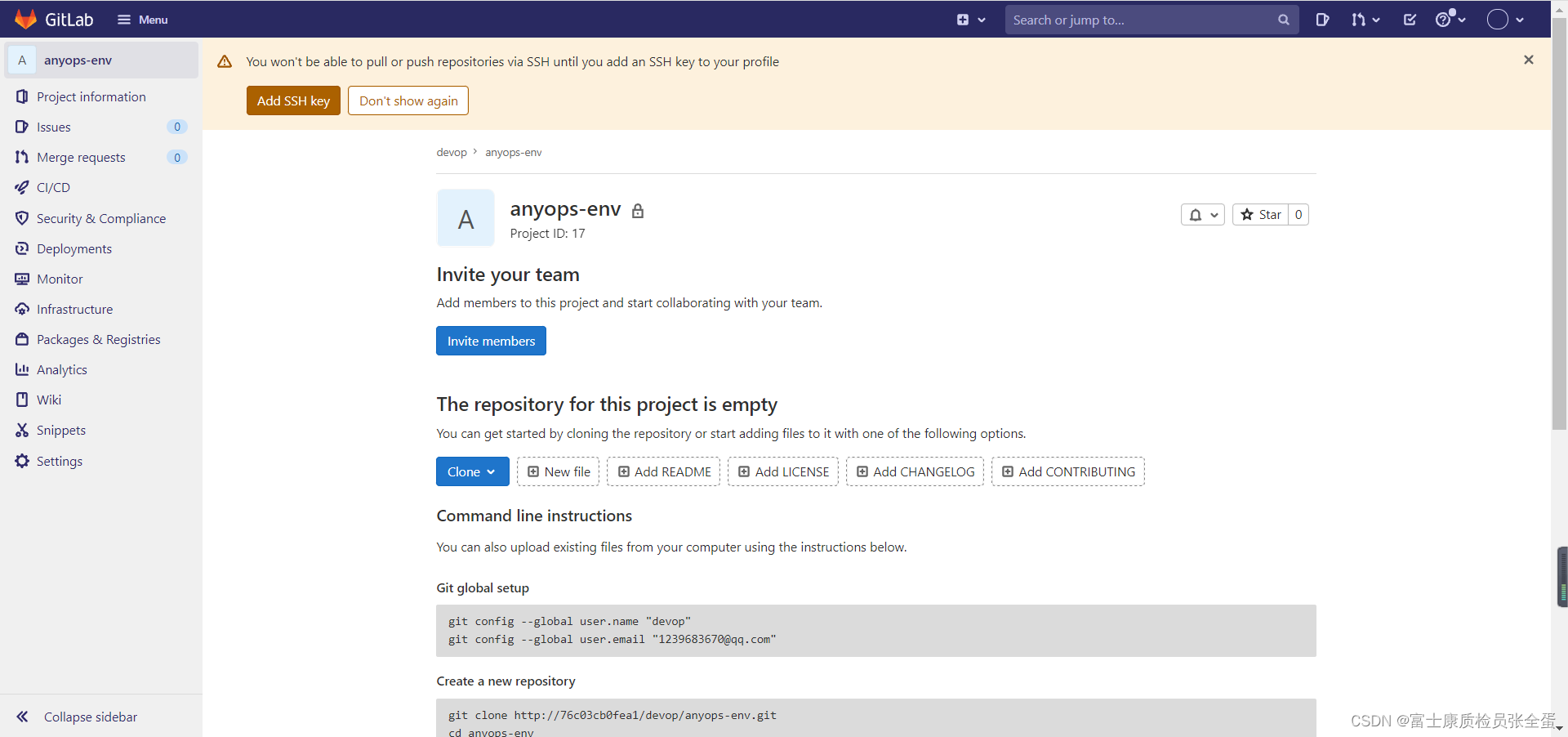The width and height of the screenshot is (1568, 737).
Task: Click the Project information sidebar icon
Action: click(22, 96)
